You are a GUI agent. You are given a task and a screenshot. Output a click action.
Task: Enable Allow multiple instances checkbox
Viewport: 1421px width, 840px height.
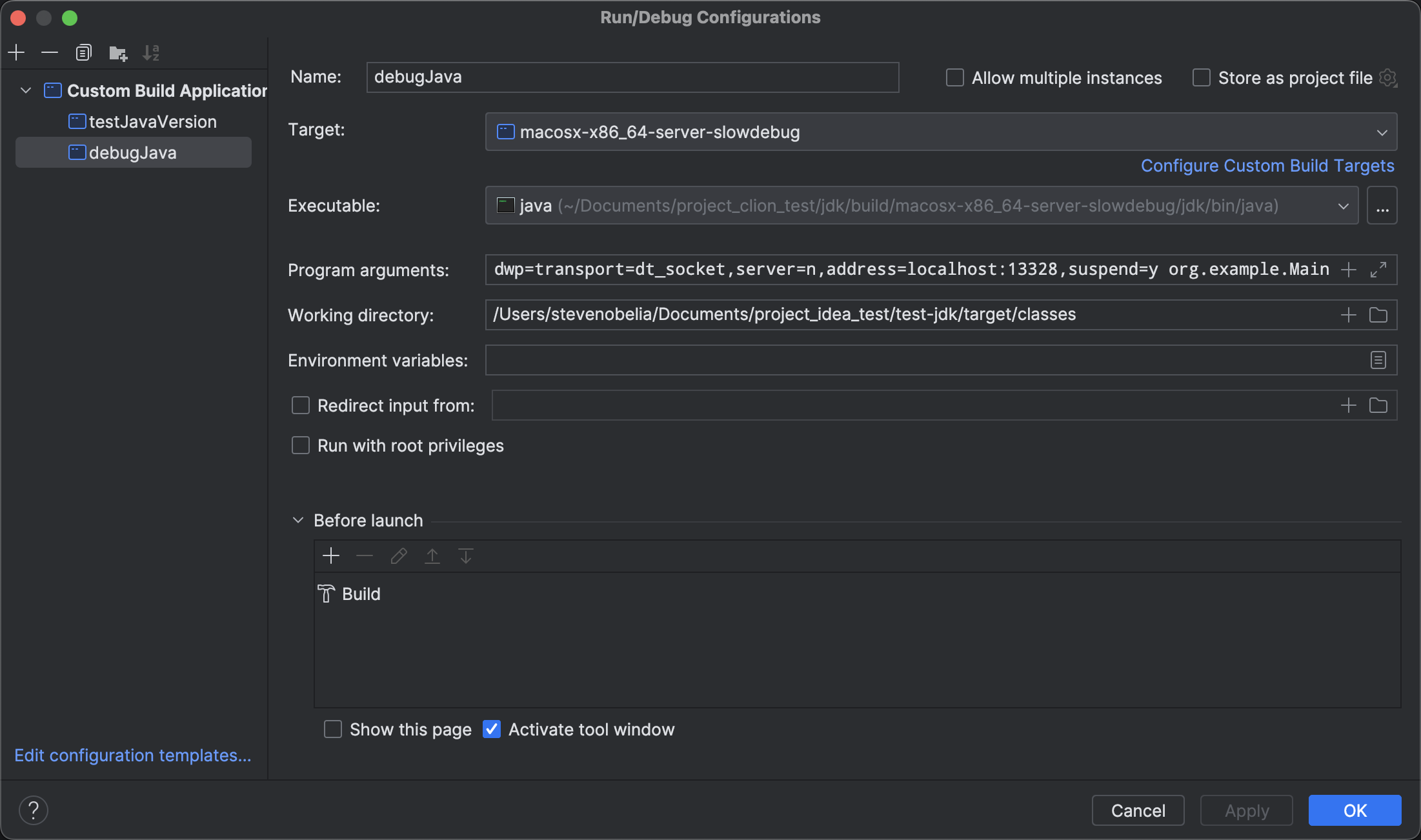pyautogui.click(x=955, y=78)
